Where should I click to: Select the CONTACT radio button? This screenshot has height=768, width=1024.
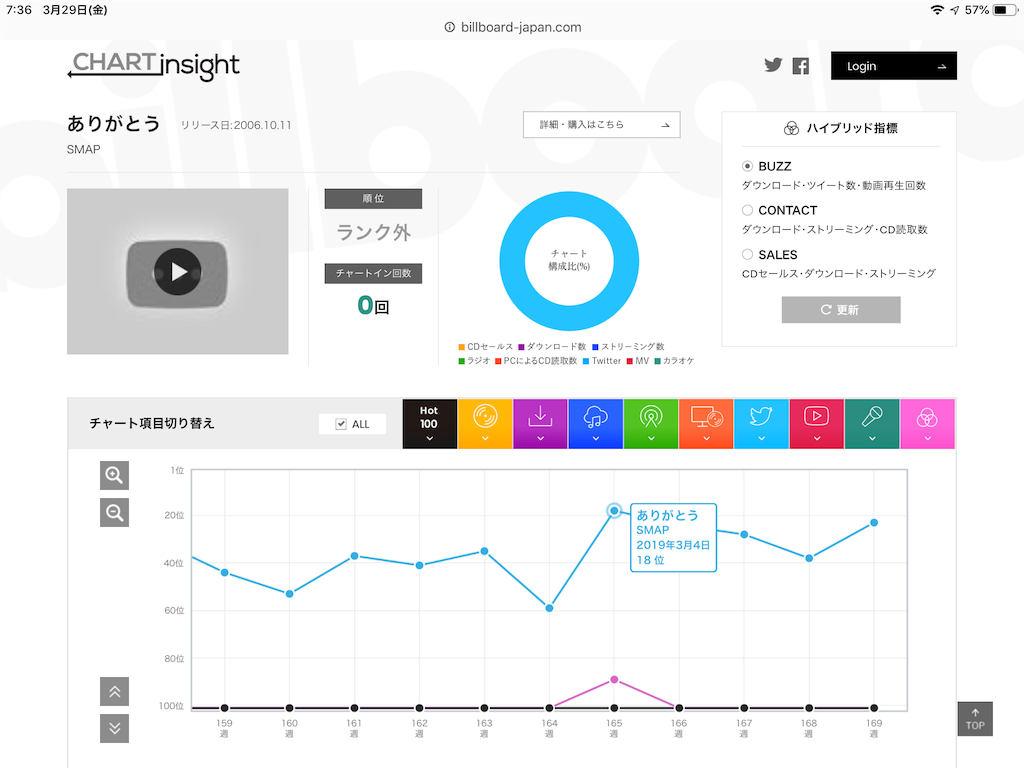pos(748,210)
